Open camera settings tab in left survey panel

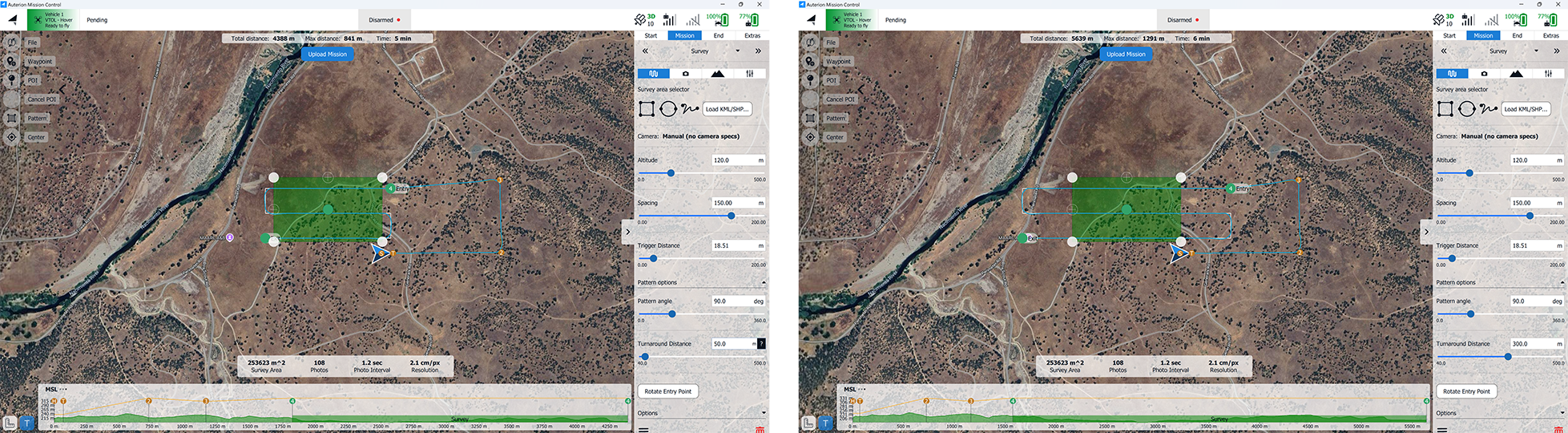pyautogui.click(x=685, y=74)
